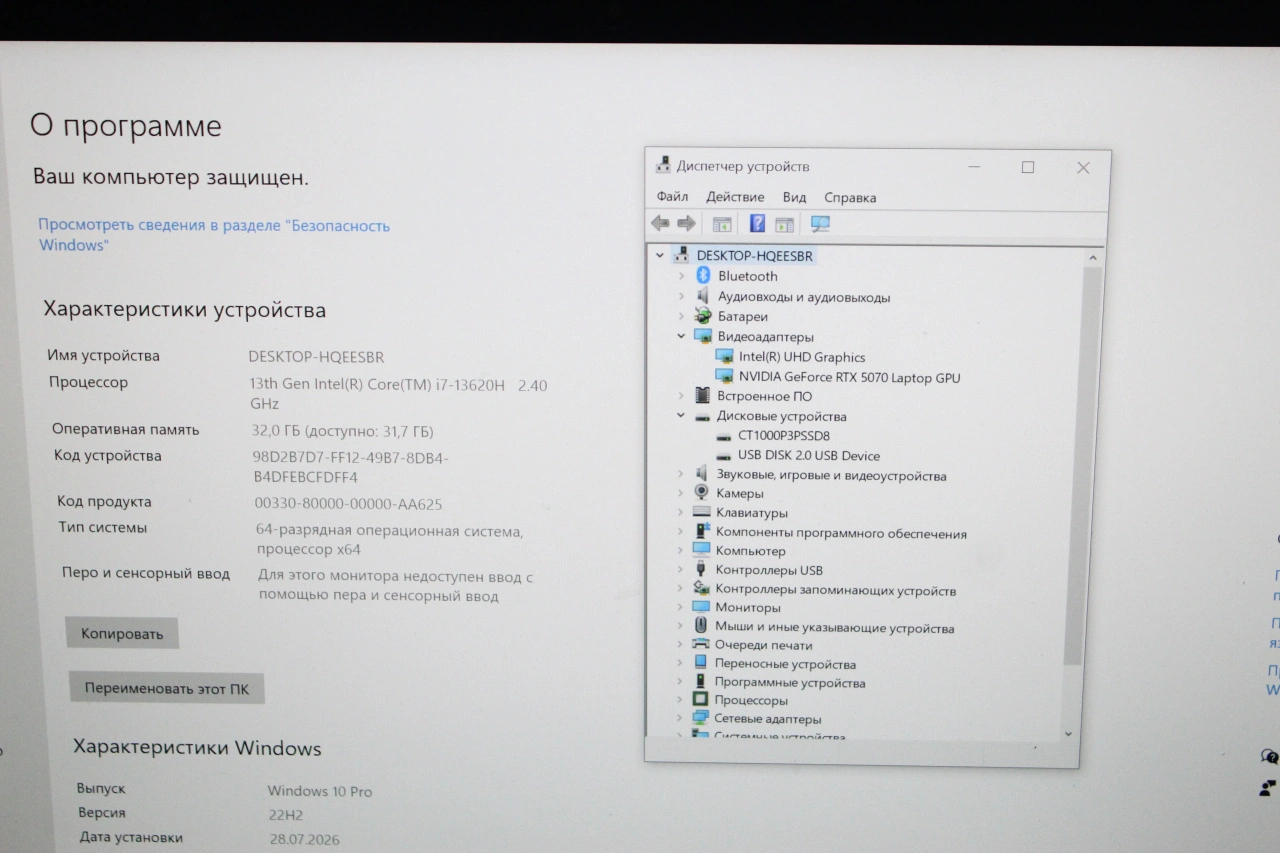Select the NVIDIA GeForce RTX 5070 Laptop GPU entry

pos(849,377)
